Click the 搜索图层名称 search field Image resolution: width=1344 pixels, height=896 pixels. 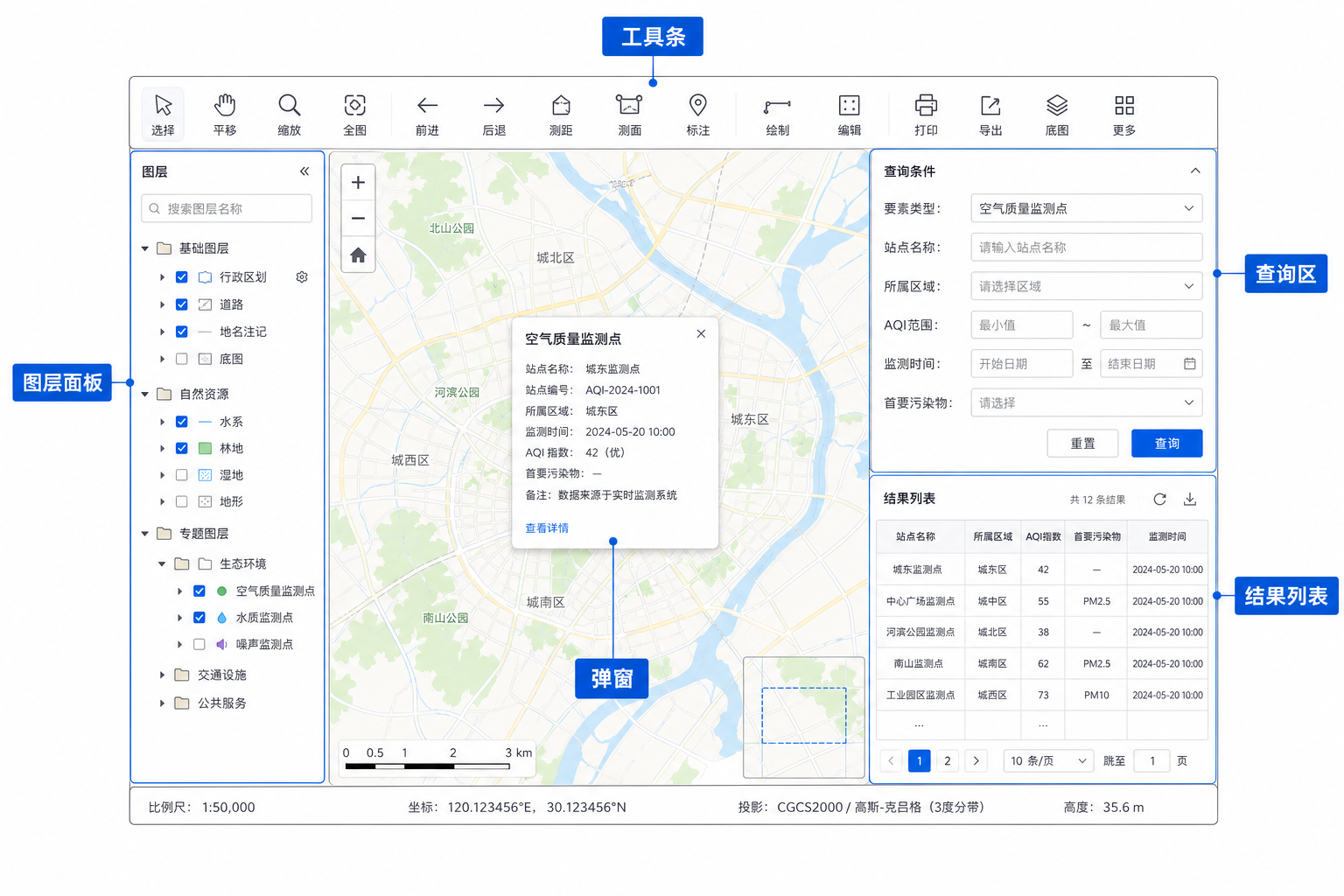coord(227,208)
